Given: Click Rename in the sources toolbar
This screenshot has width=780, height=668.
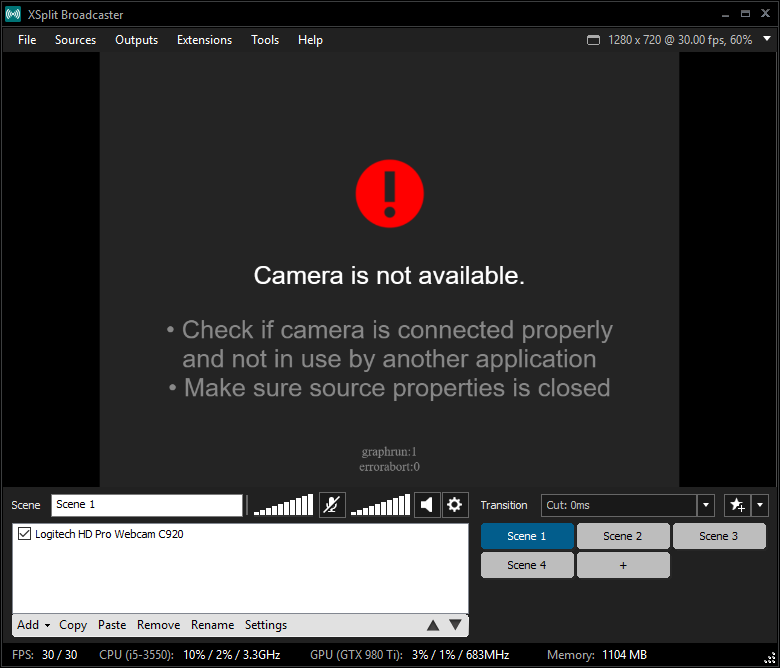Looking at the screenshot, I should click(212, 625).
